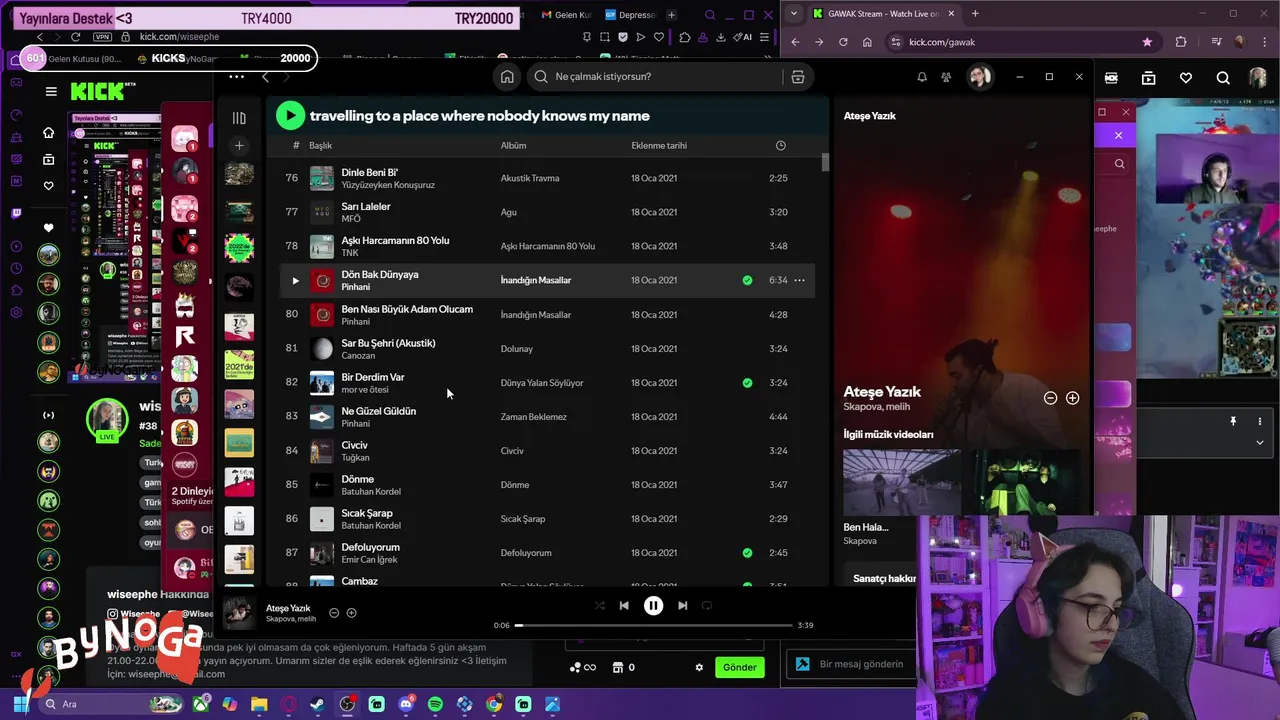Open tab search dropdown arrow in GAWAK browser

793,13
